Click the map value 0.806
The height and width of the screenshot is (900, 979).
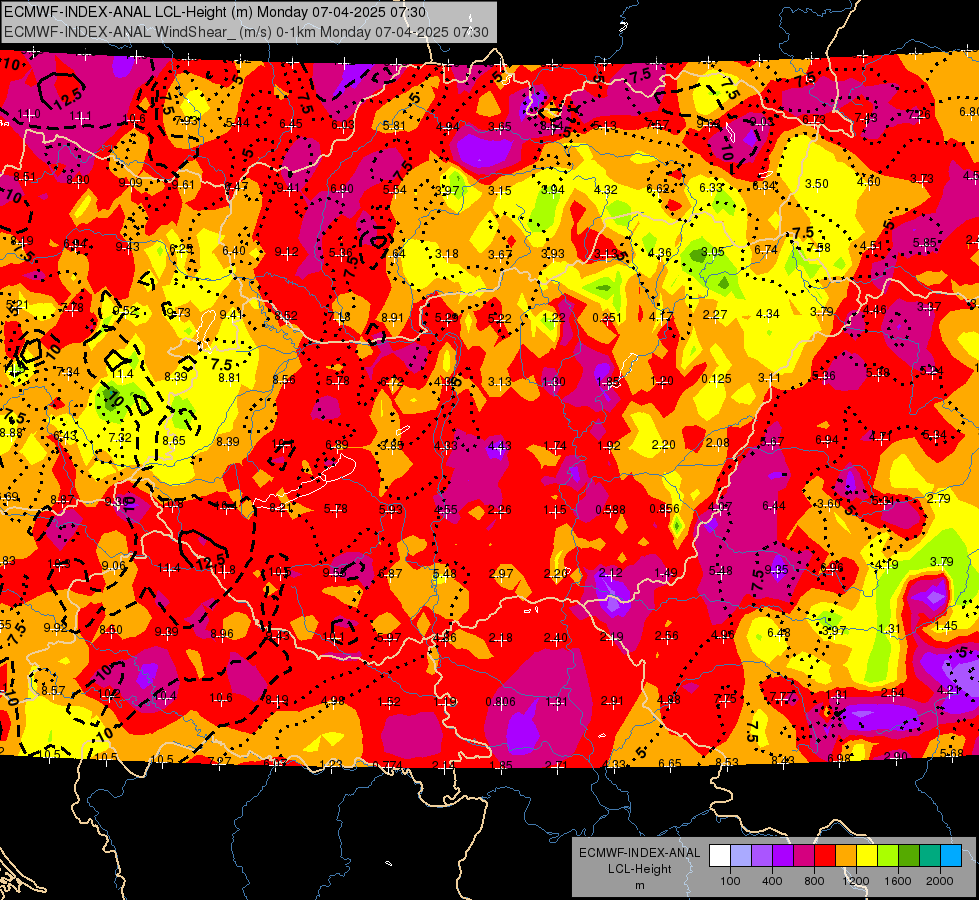pos(500,702)
